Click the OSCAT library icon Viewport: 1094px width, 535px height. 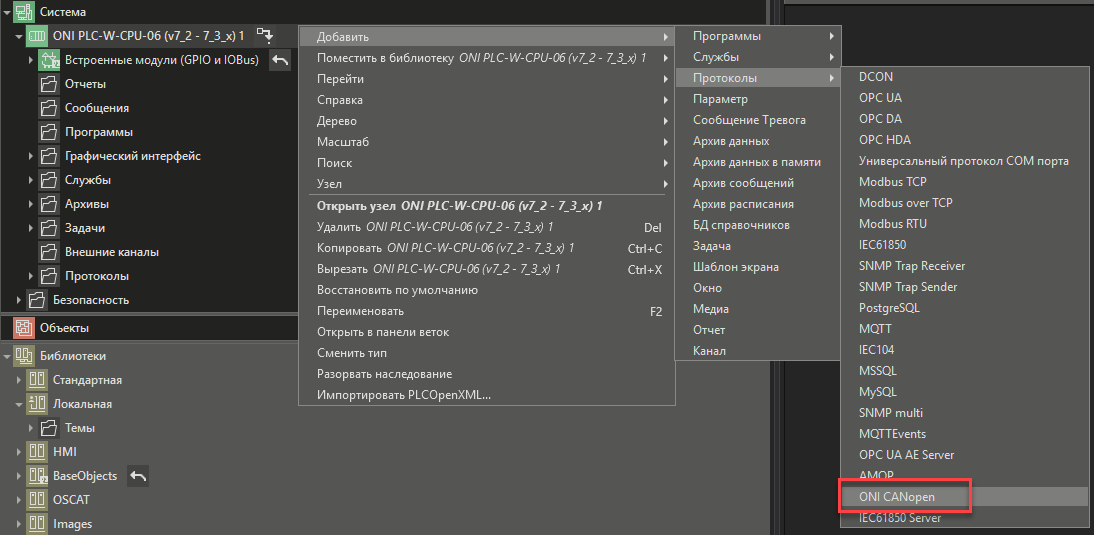click(x=36, y=500)
